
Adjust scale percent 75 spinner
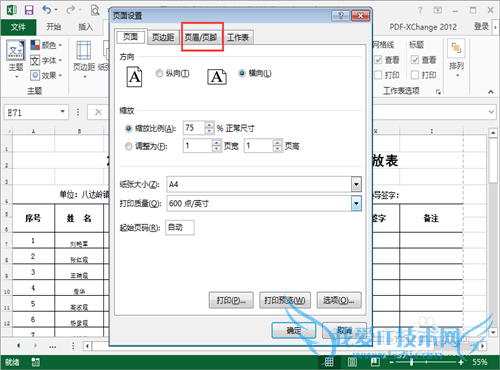click(209, 128)
